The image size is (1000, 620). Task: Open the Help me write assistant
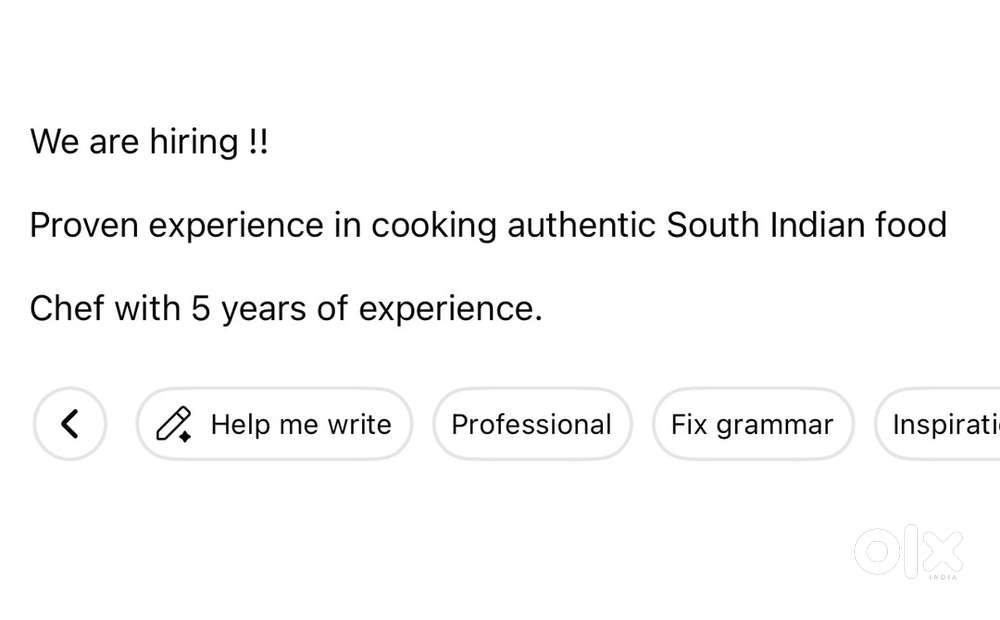(x=274, y=424)
